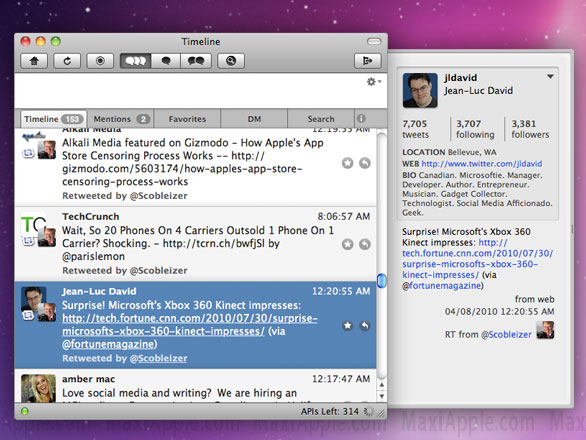586x440 pixels.
Task: Click the 3,707 following count
Action: click(475, 129)
